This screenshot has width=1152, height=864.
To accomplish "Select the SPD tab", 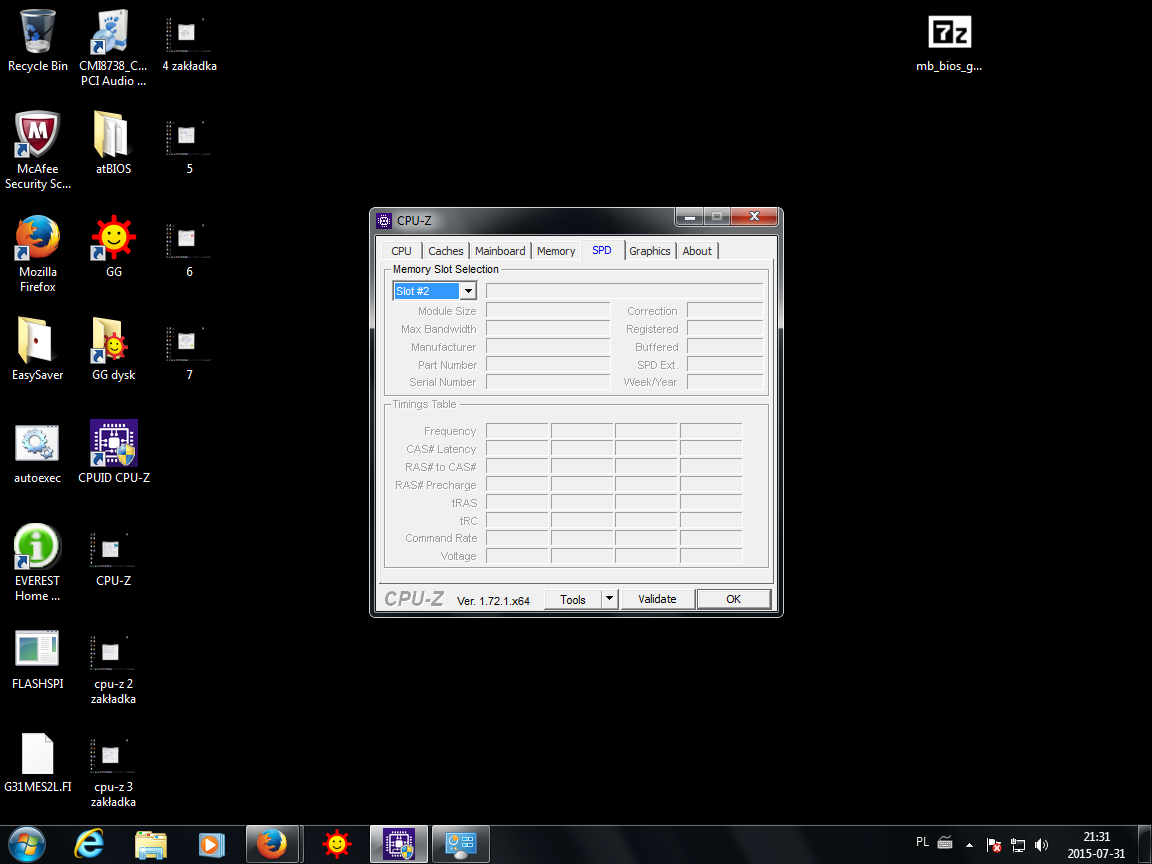I will [602, 250].
